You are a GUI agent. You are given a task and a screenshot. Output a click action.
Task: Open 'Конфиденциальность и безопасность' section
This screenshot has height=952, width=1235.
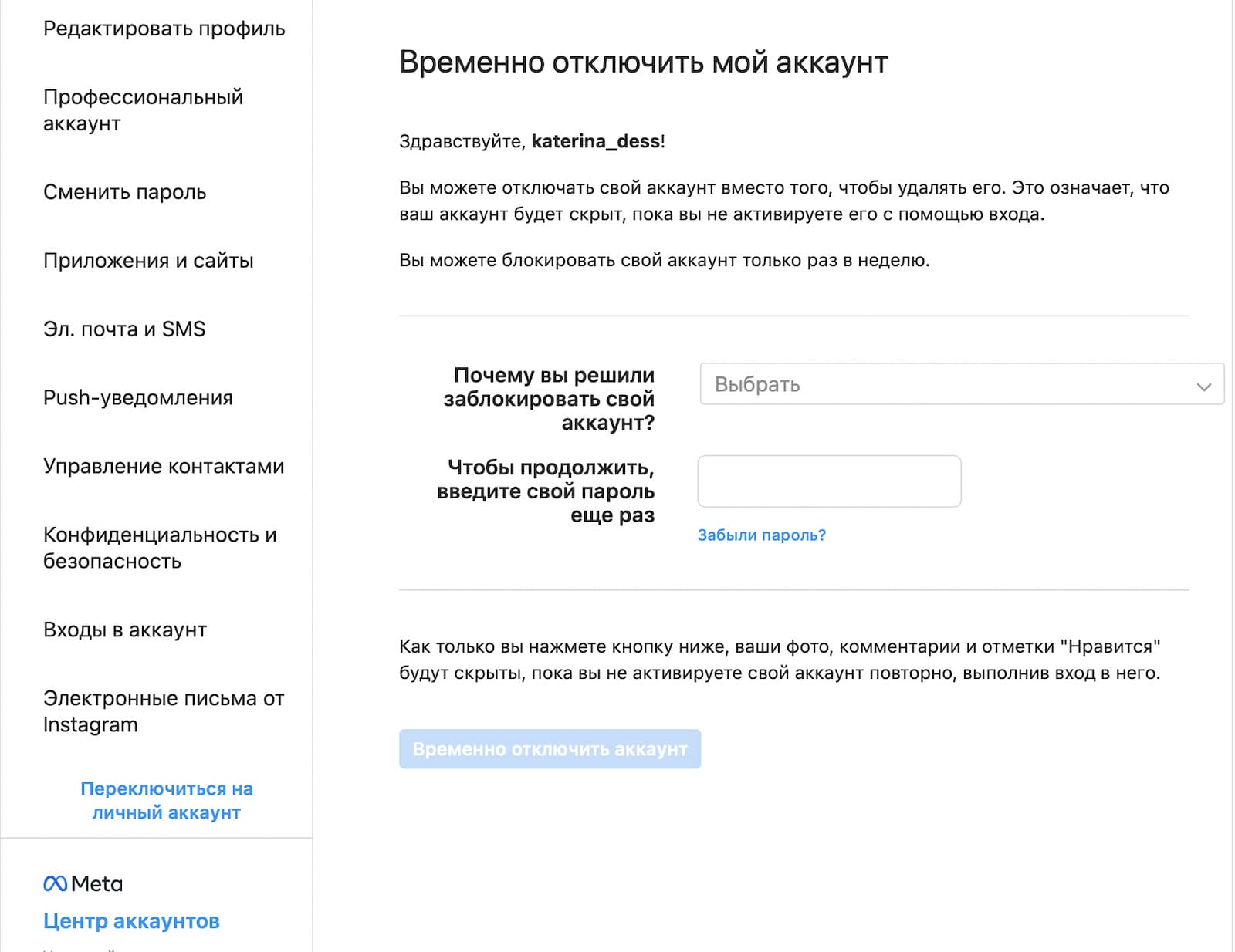tap(160, 548)
